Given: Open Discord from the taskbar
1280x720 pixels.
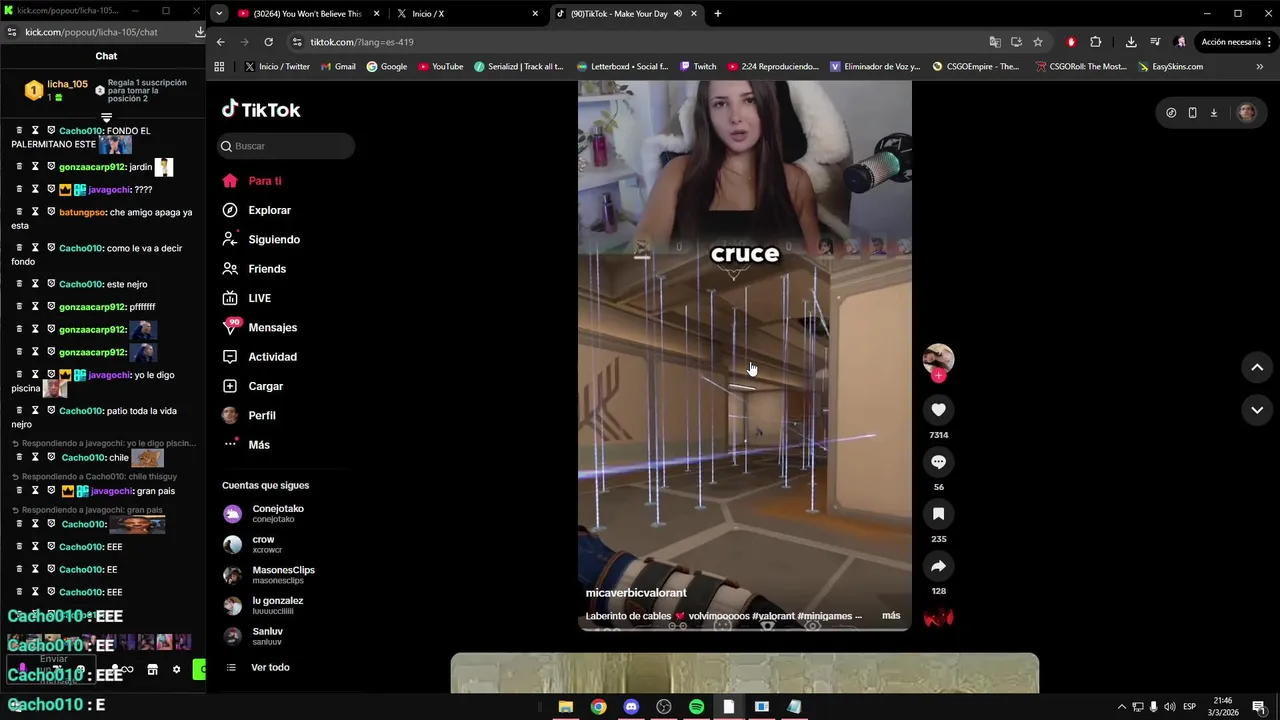Looking at the screenshot, I should click(x=631, y=707).
